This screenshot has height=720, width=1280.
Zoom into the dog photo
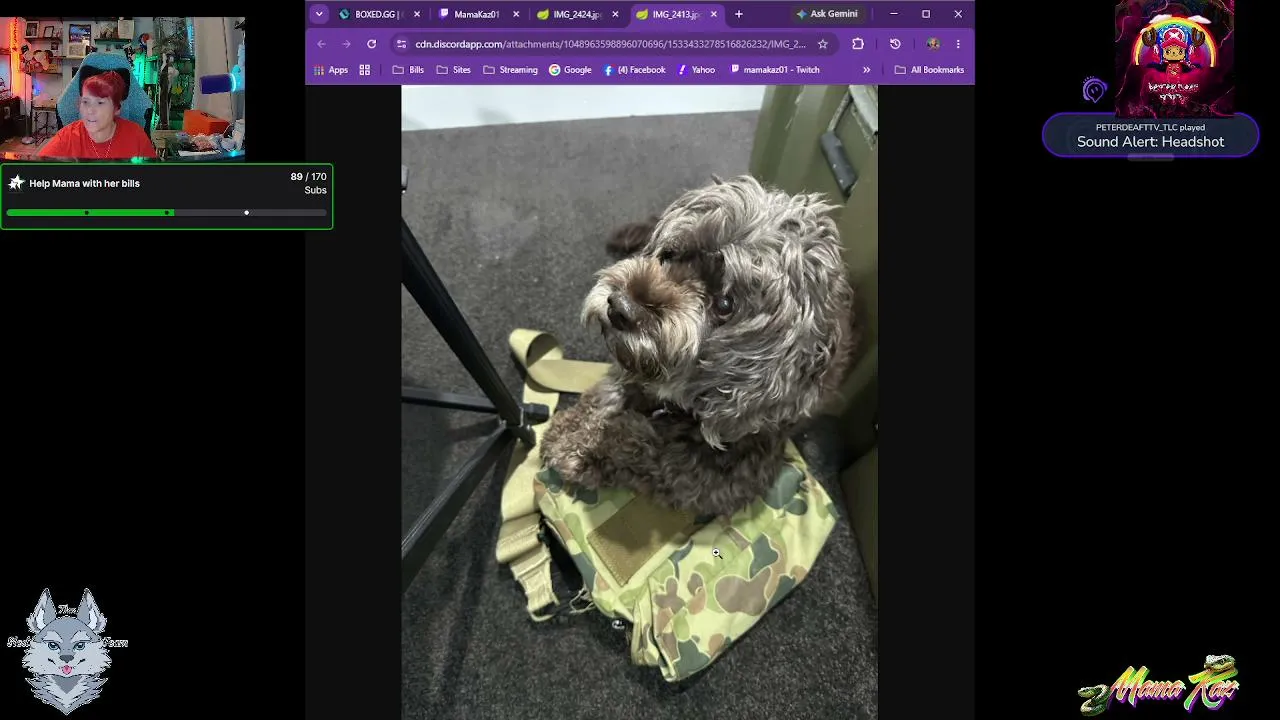[639, 402]
